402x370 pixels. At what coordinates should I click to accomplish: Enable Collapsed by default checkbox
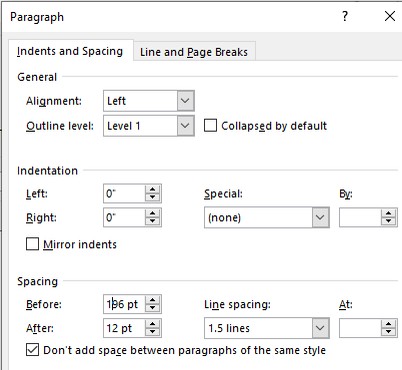210,126
